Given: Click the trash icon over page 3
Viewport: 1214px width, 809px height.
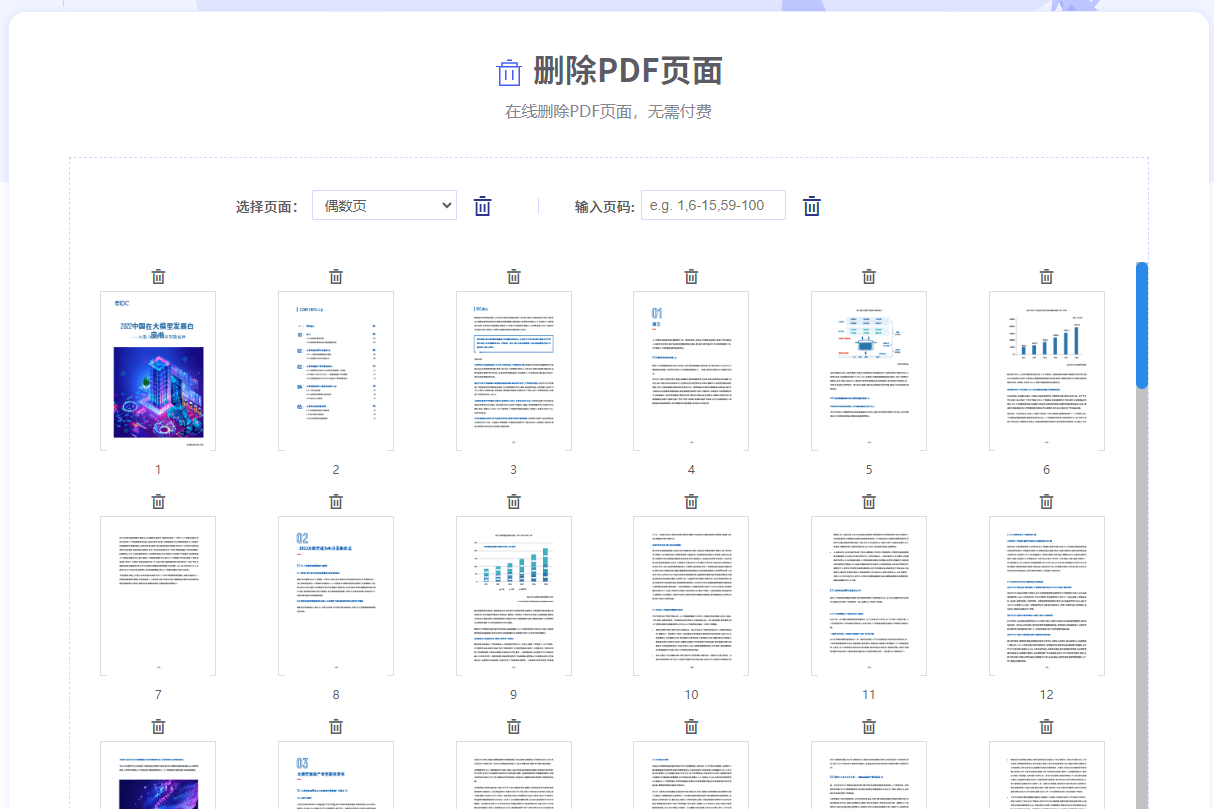Looking at the screenshot, I should [x=513, y=275].
